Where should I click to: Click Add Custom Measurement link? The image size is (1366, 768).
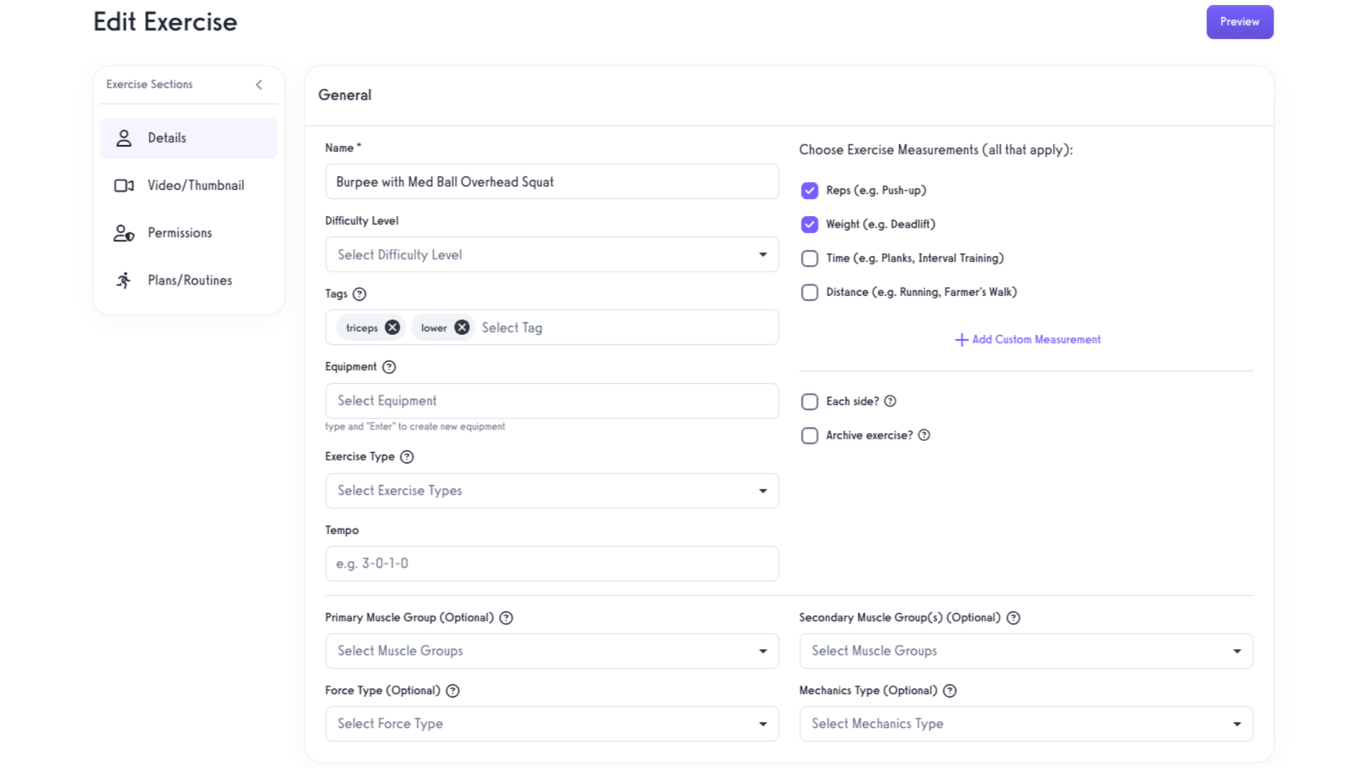click(1027, 340)
